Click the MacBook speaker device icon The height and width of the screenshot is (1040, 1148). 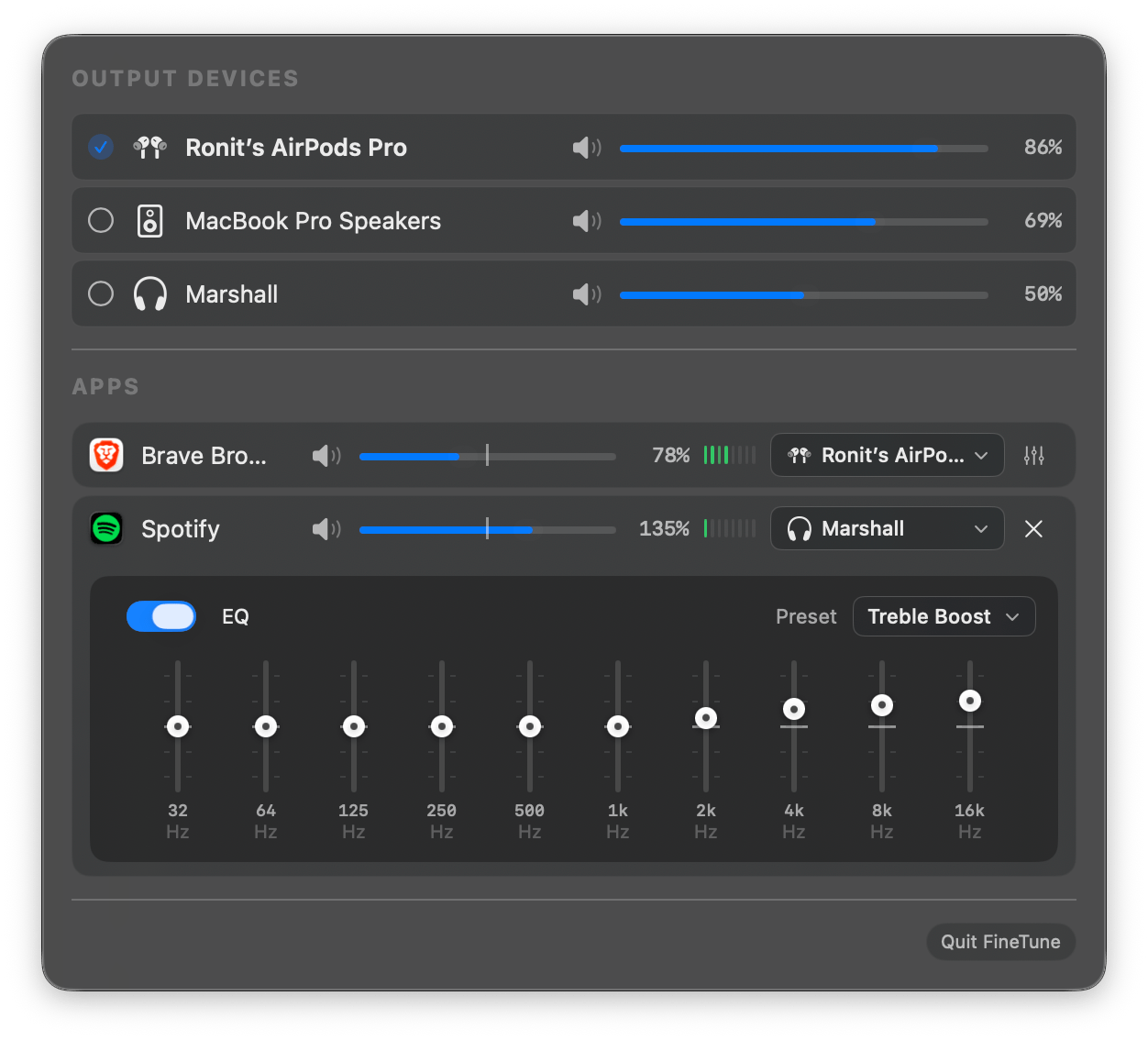(x=150, y=221)
